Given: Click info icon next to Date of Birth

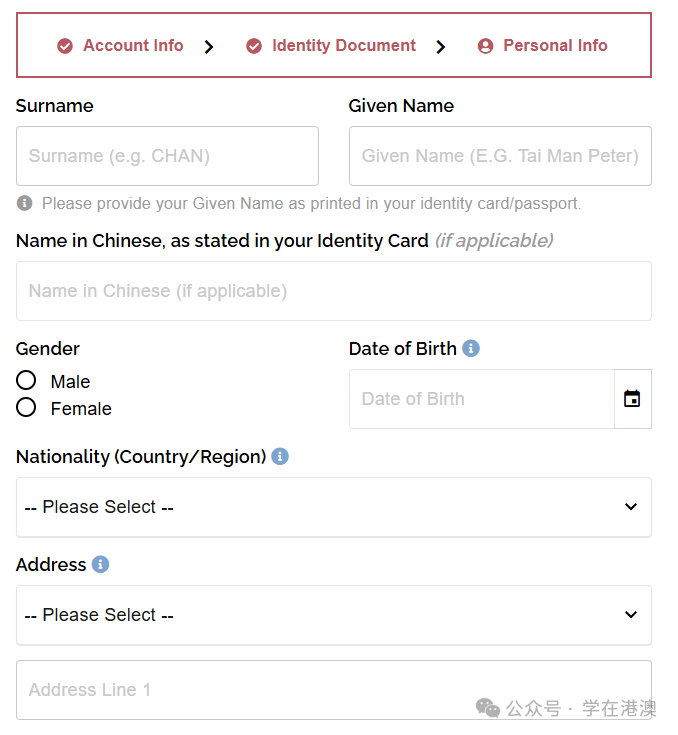Looking at the screenshot, I should coord(471,348).
